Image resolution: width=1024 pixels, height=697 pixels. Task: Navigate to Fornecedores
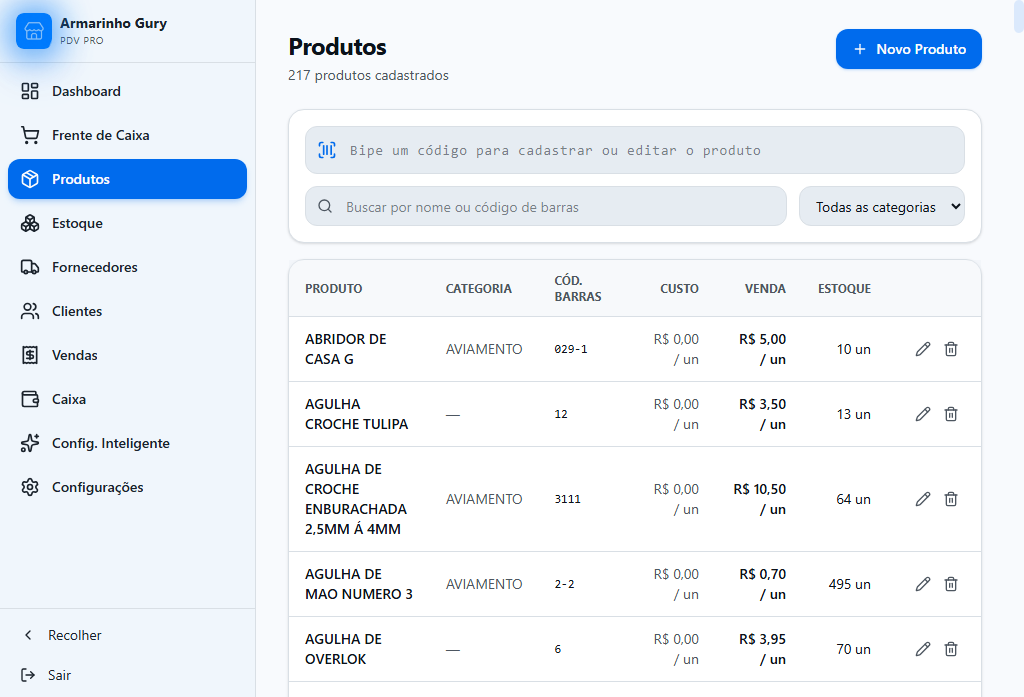127,267
